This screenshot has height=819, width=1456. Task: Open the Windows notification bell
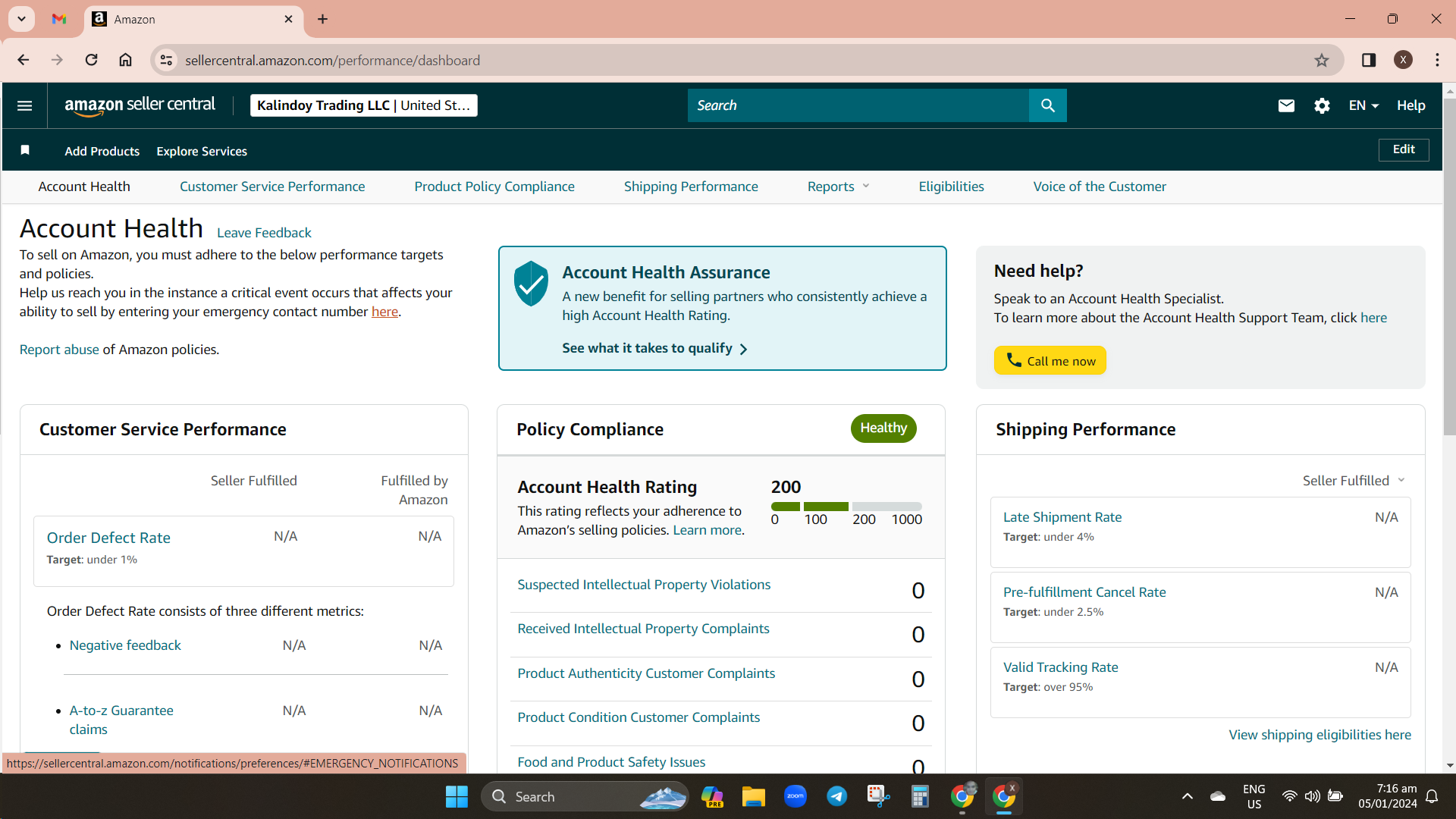coord(1432,796)
